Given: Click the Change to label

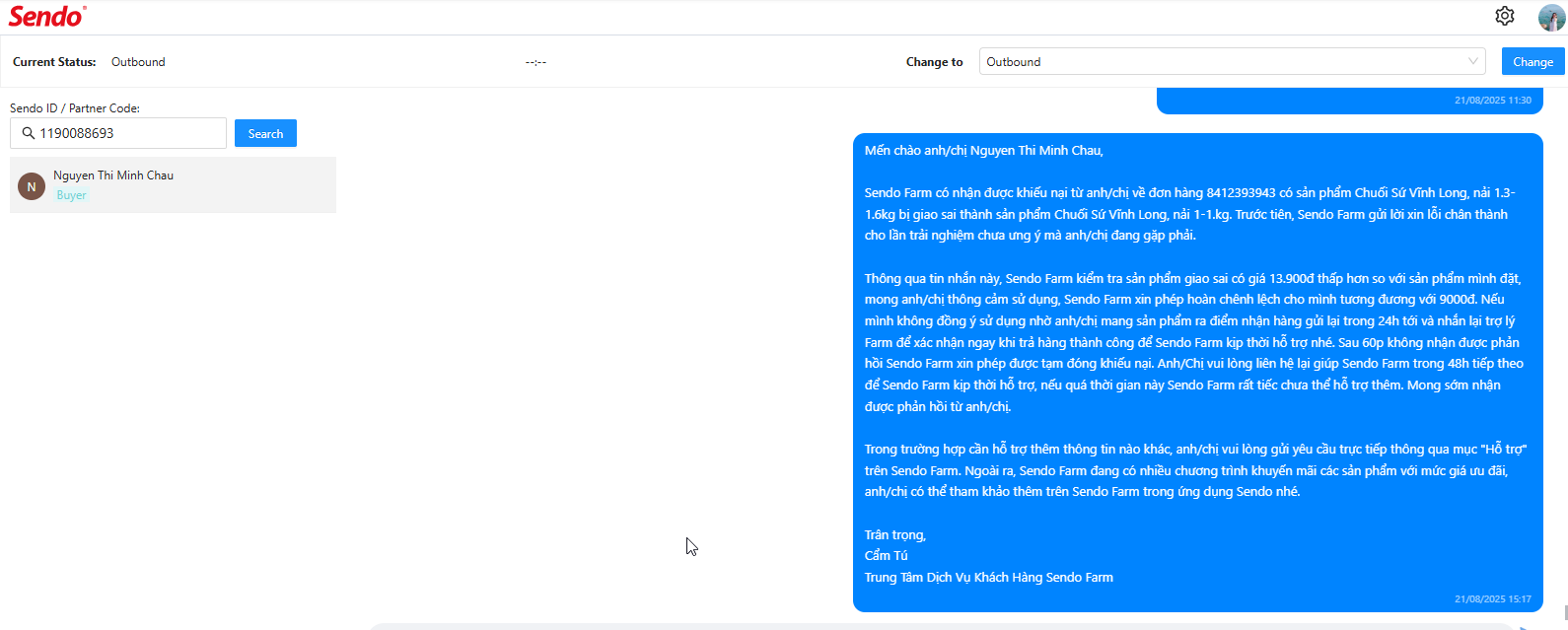Looking at the screenshot, I should (x=934, y=61).
